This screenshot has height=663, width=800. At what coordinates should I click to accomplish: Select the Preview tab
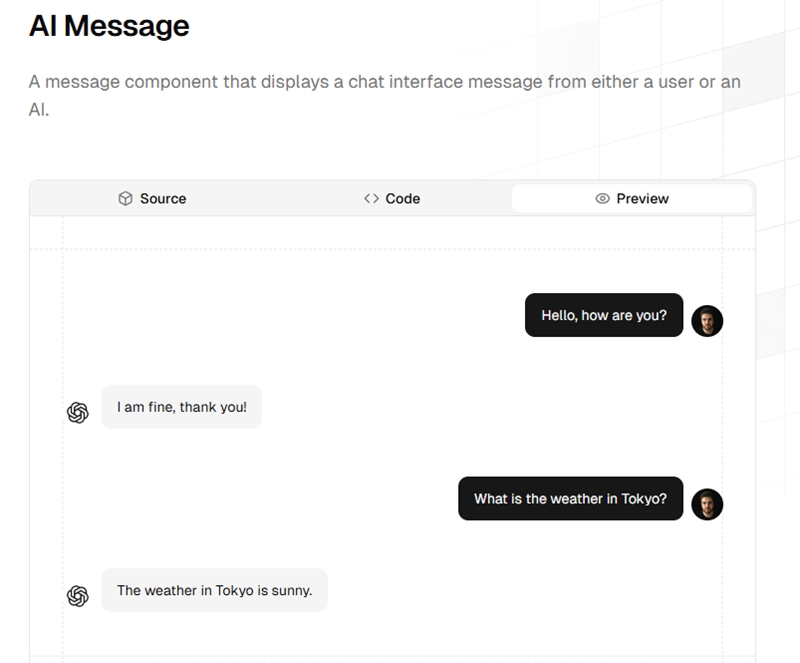(632, 199)
